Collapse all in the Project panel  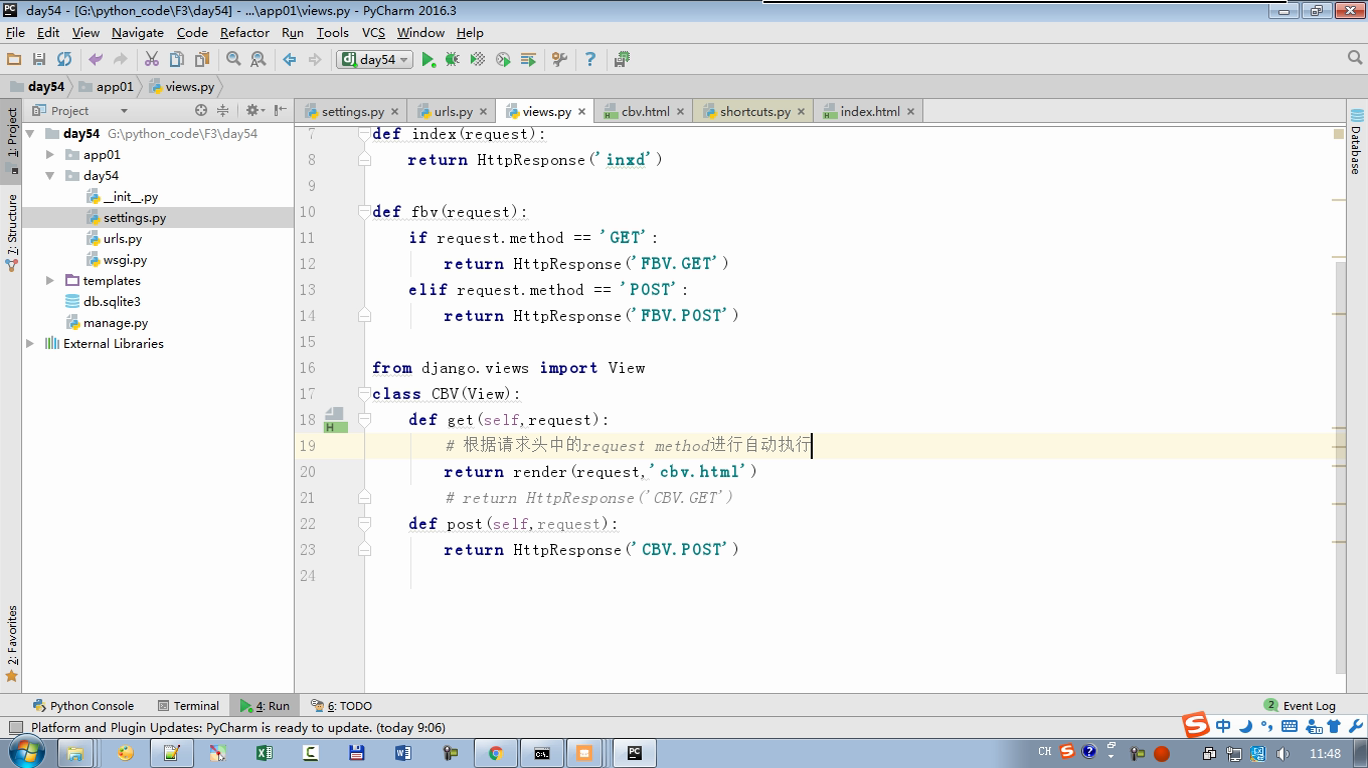pos(223,110)
